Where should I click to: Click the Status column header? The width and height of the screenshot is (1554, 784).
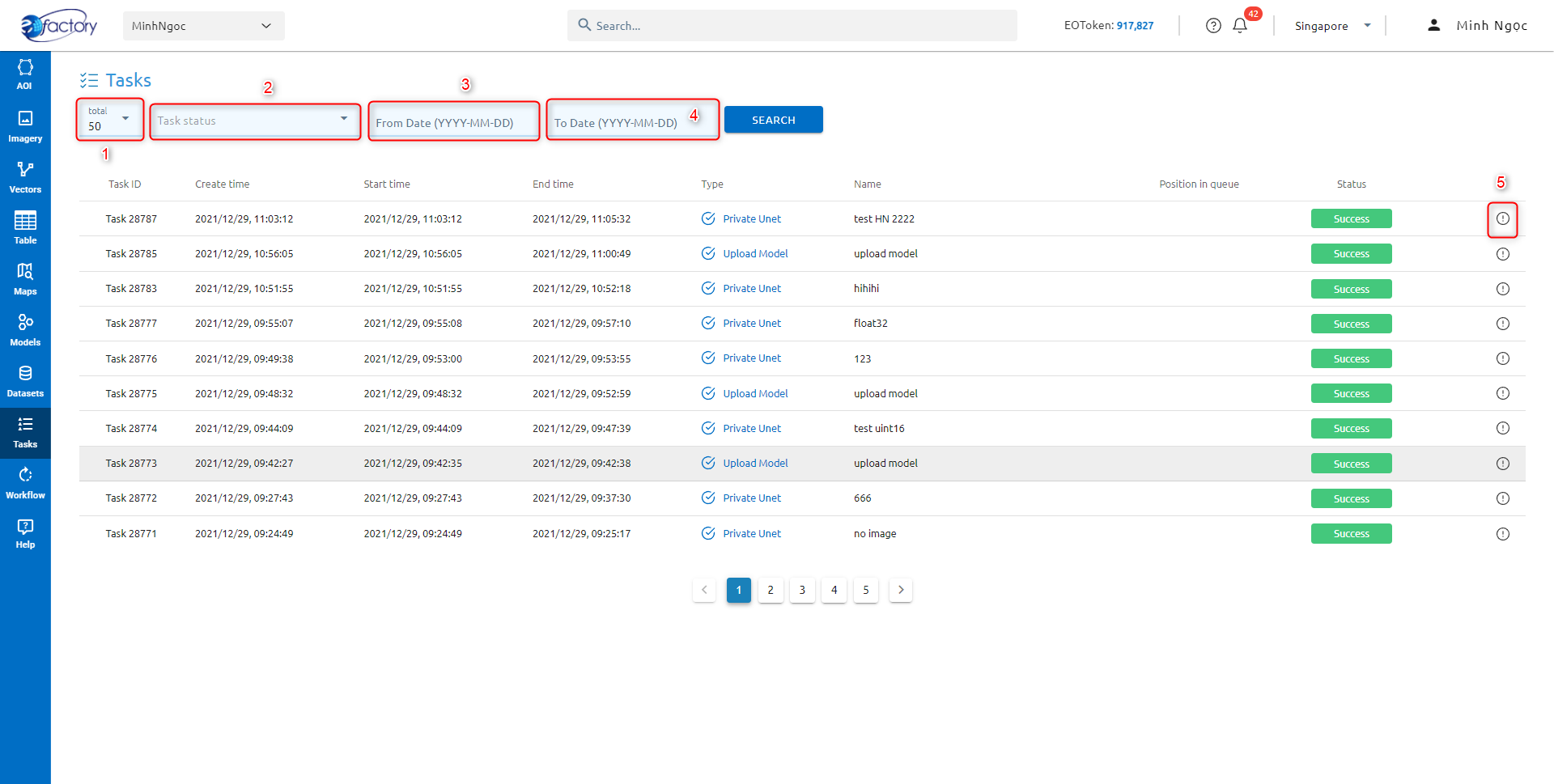tap(1352, 184)
